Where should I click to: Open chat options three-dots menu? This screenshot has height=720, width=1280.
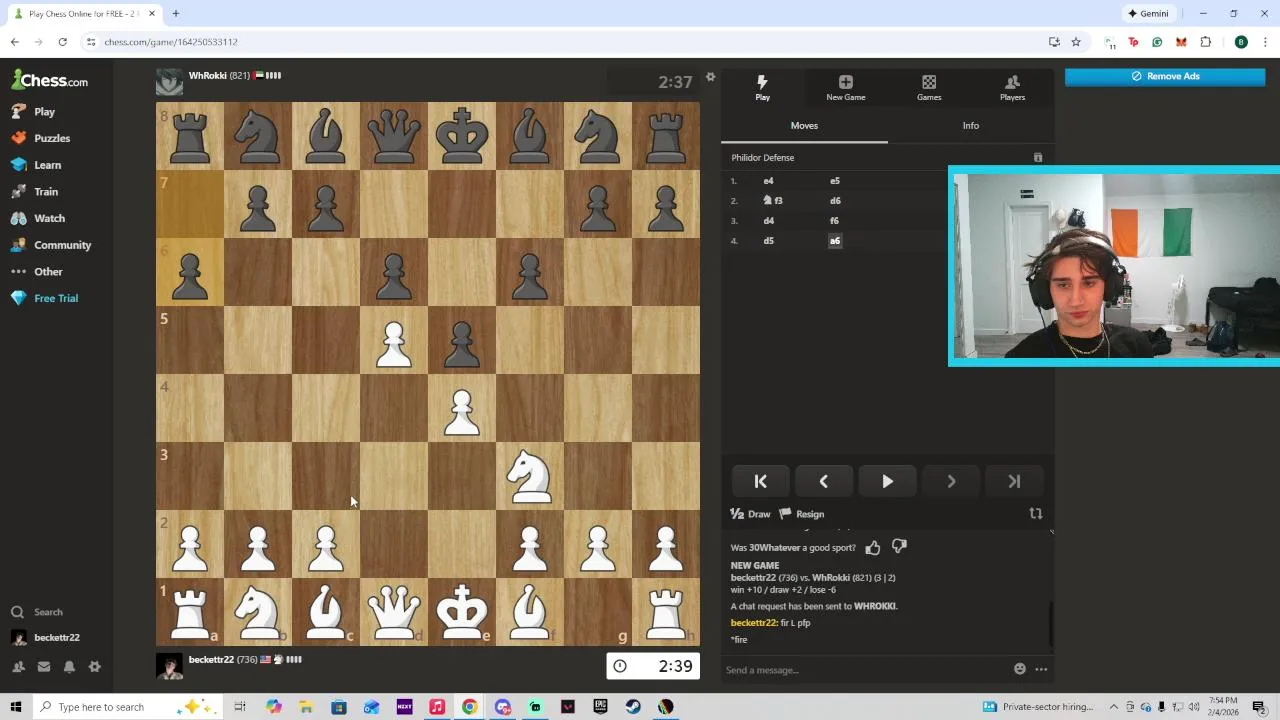pyautogui.click(x=1041, y=669)
